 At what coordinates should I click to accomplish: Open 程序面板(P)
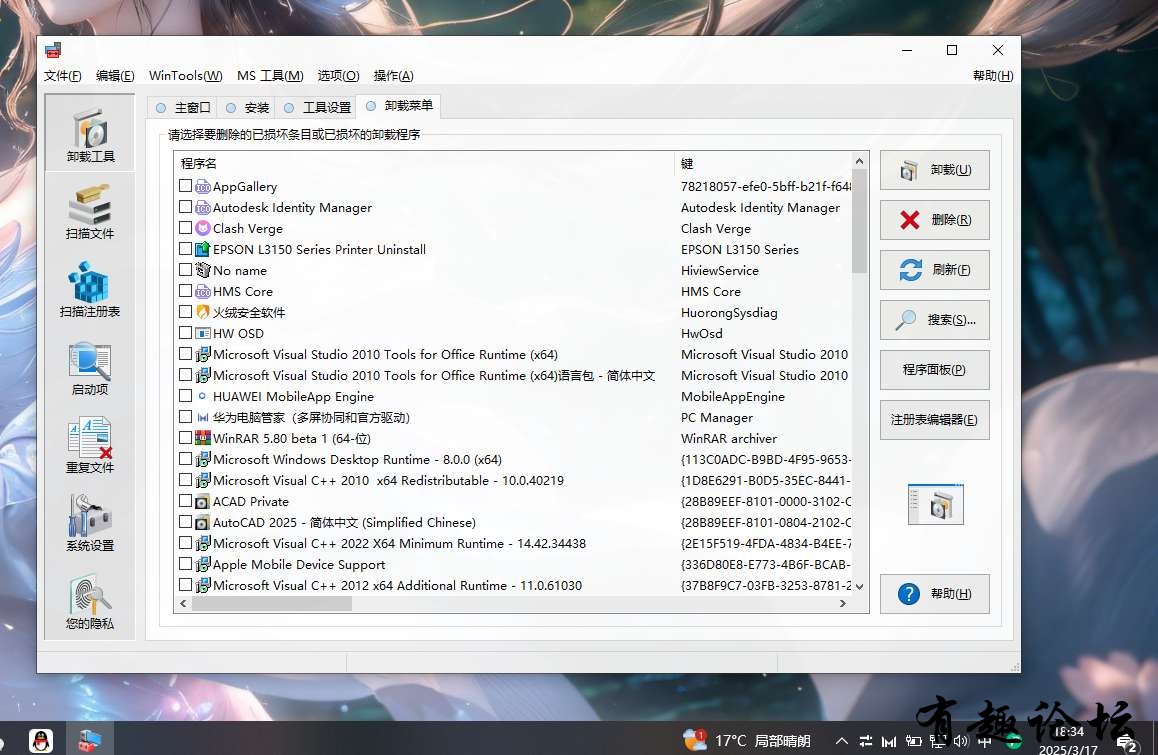(934, 369)
